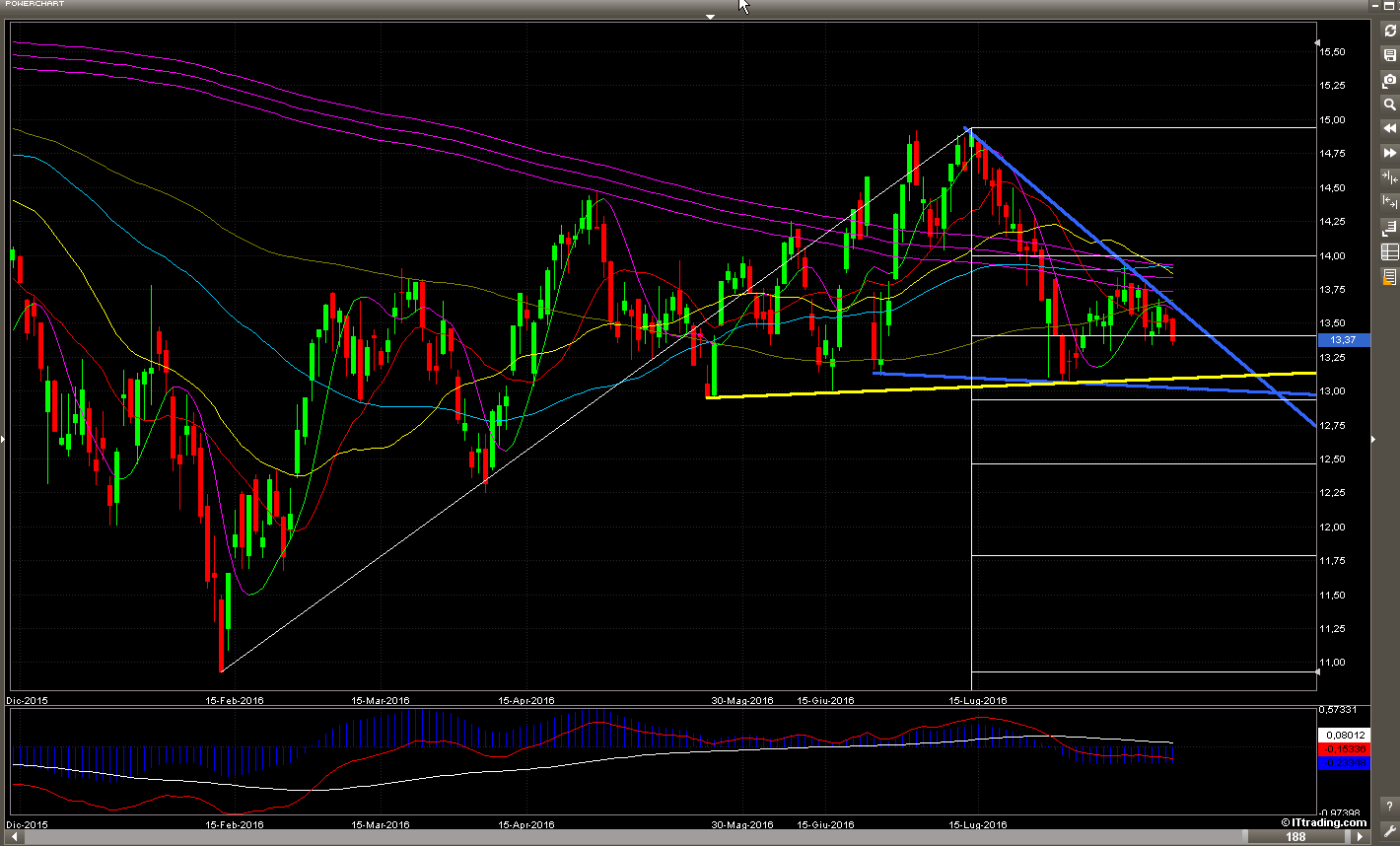Screen dimensions: 1400x846
Task: Expand the top panel dropdown triangle
Action: point(710,17)
